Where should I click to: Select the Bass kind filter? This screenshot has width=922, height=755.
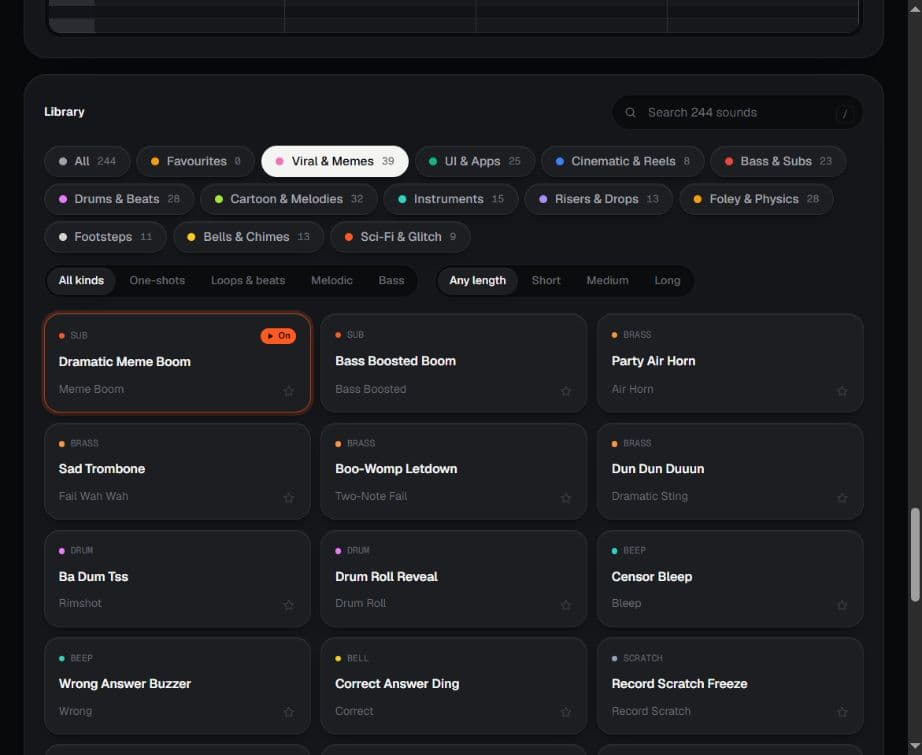pyautogui.click(x=391, y=280)
